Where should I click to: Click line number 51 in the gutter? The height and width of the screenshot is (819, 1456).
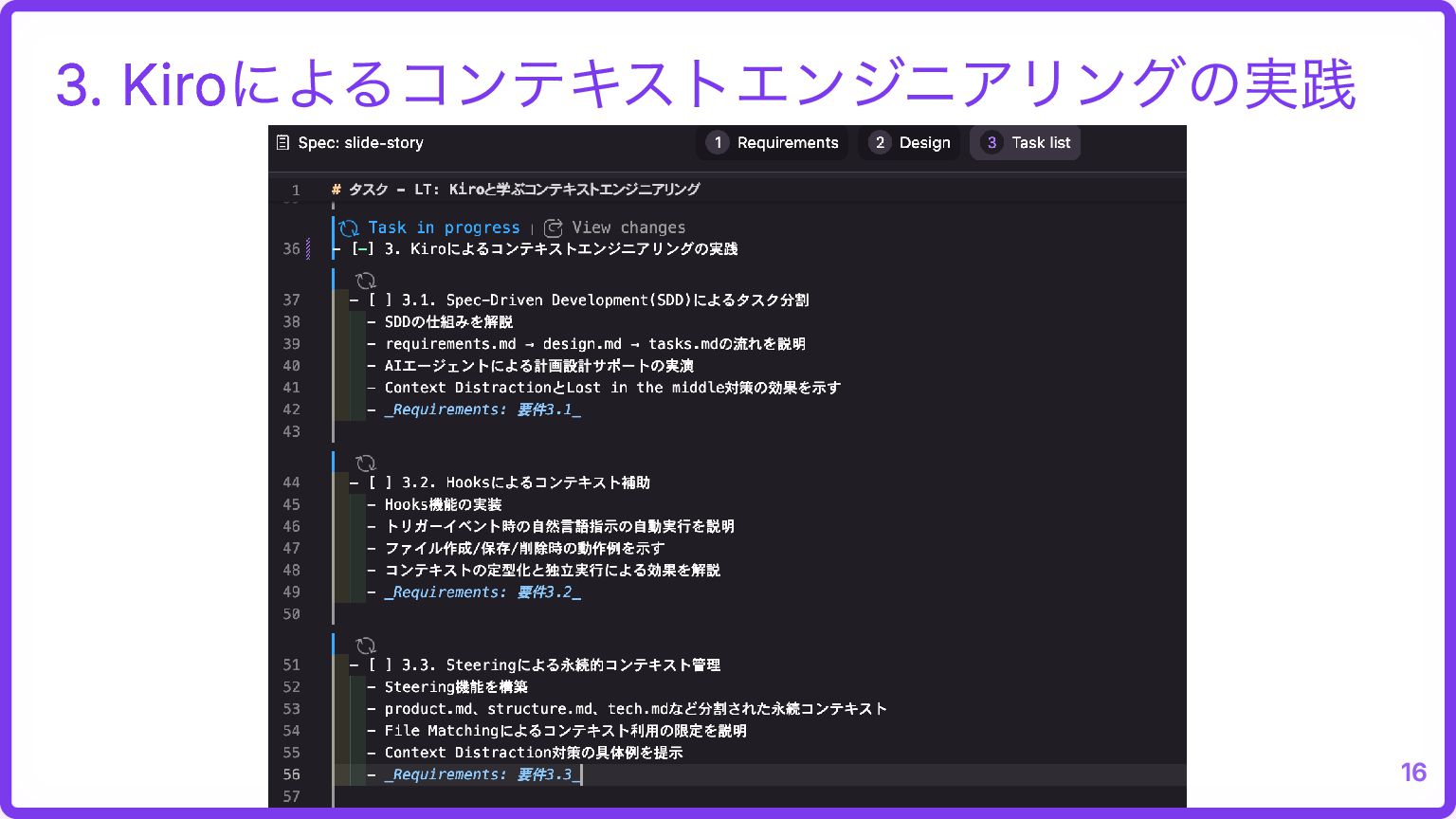click(x=291, y=665)
